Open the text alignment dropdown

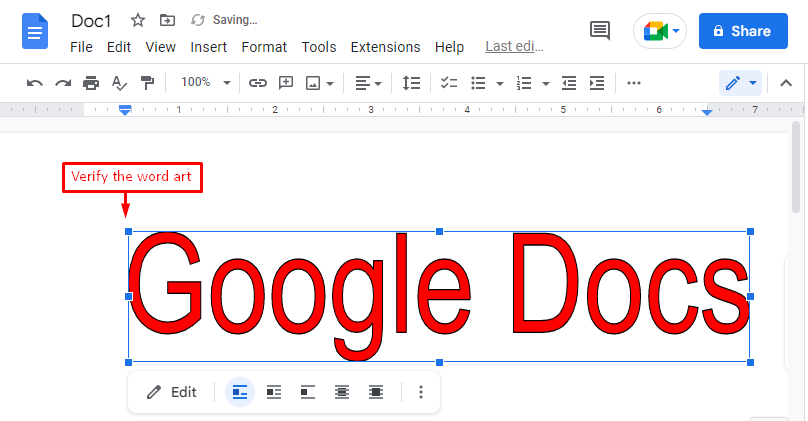pyautogui.click(x=368, y=83)
